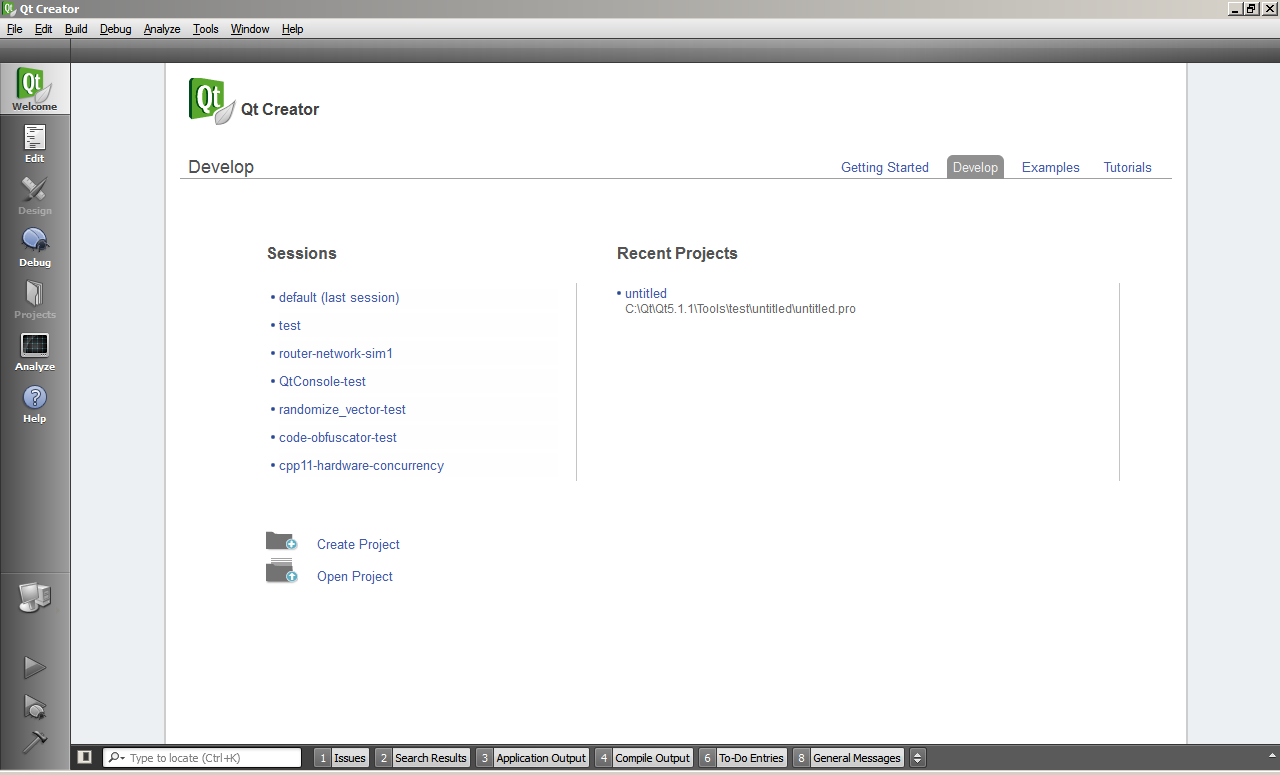
Task: Open the code-obfuscator-test session
Action: [x=338, y=437]
